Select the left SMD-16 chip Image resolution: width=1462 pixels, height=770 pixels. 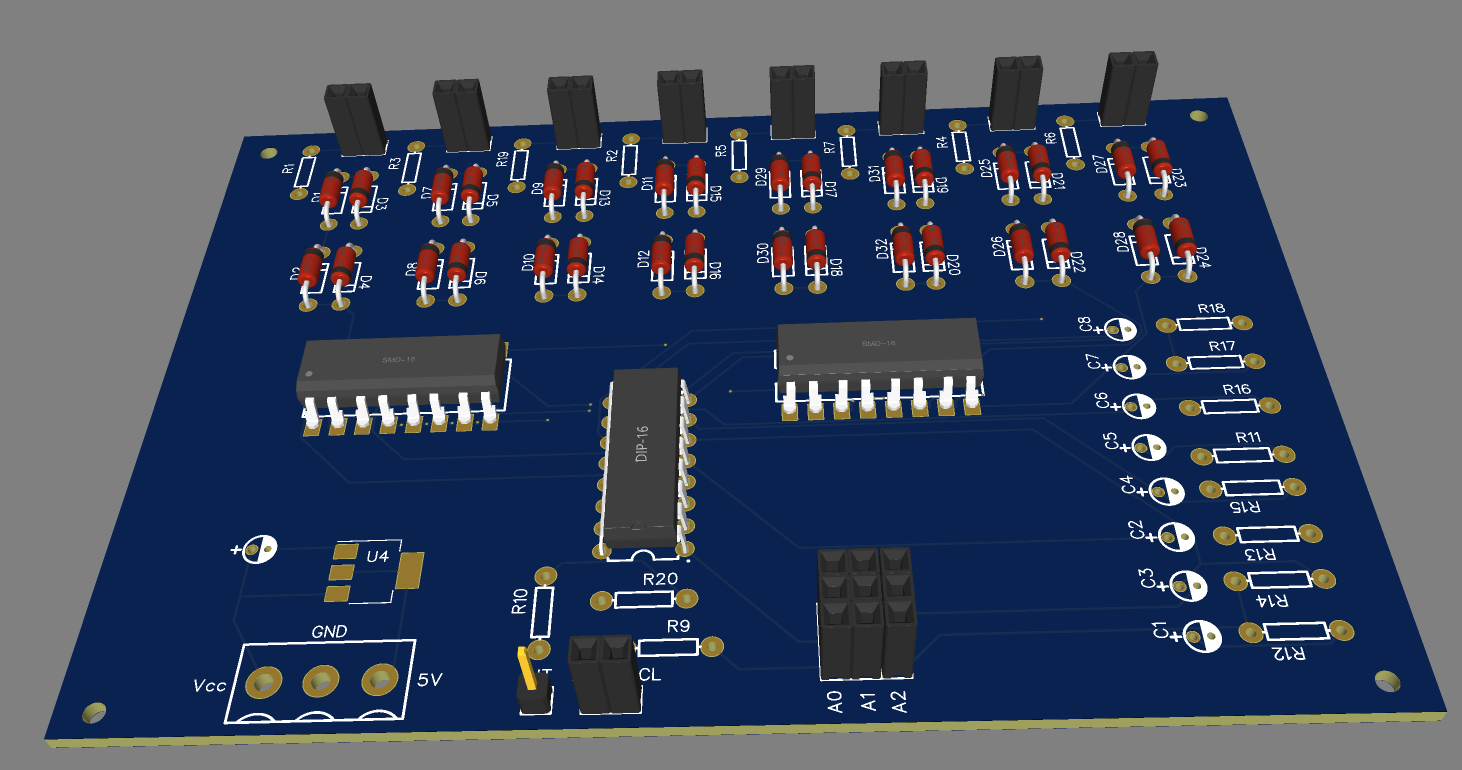[x=400, y=366]
